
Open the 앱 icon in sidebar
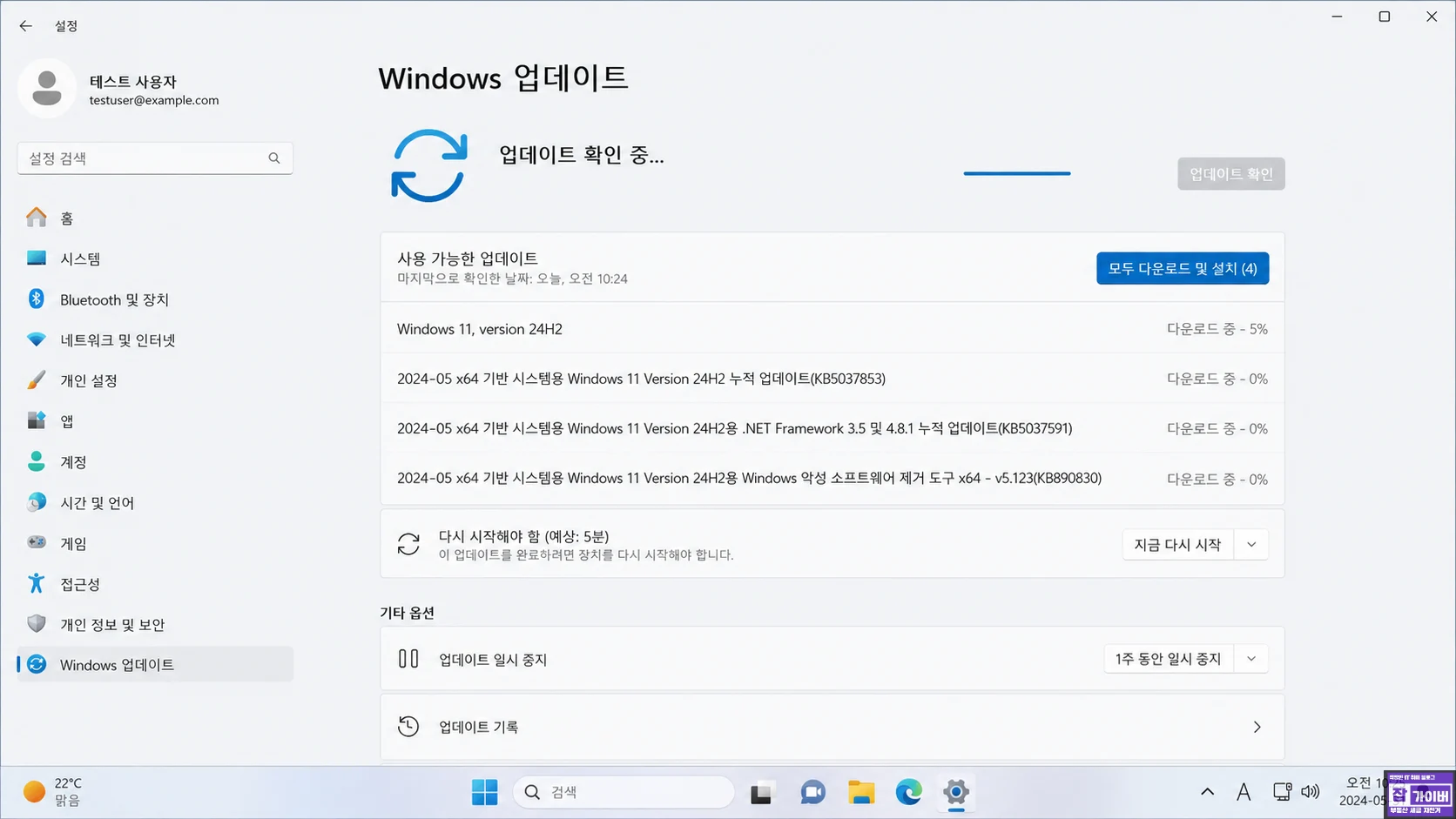37,421
